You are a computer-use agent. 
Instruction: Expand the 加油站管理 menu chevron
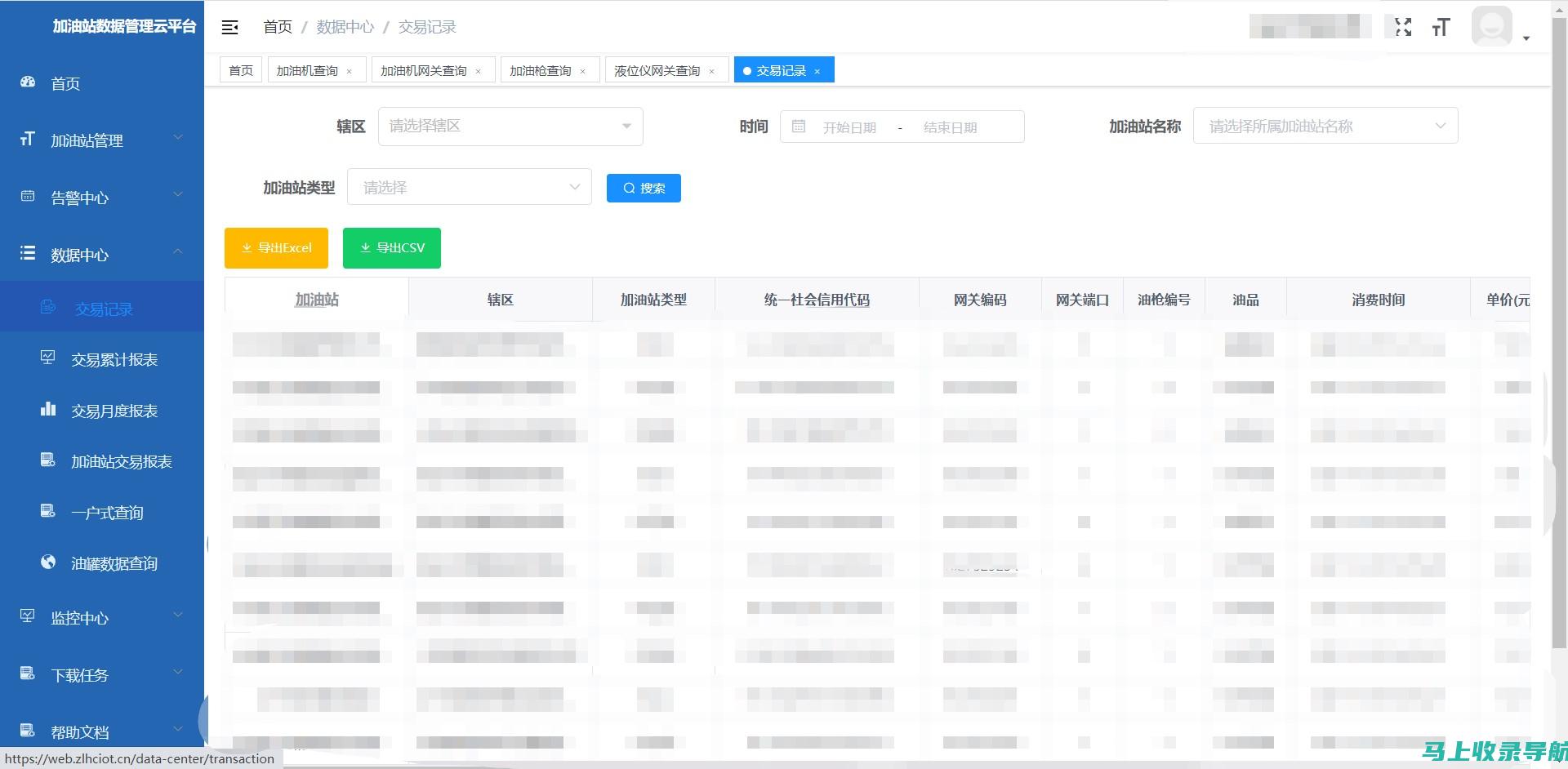tap(178, 137)
